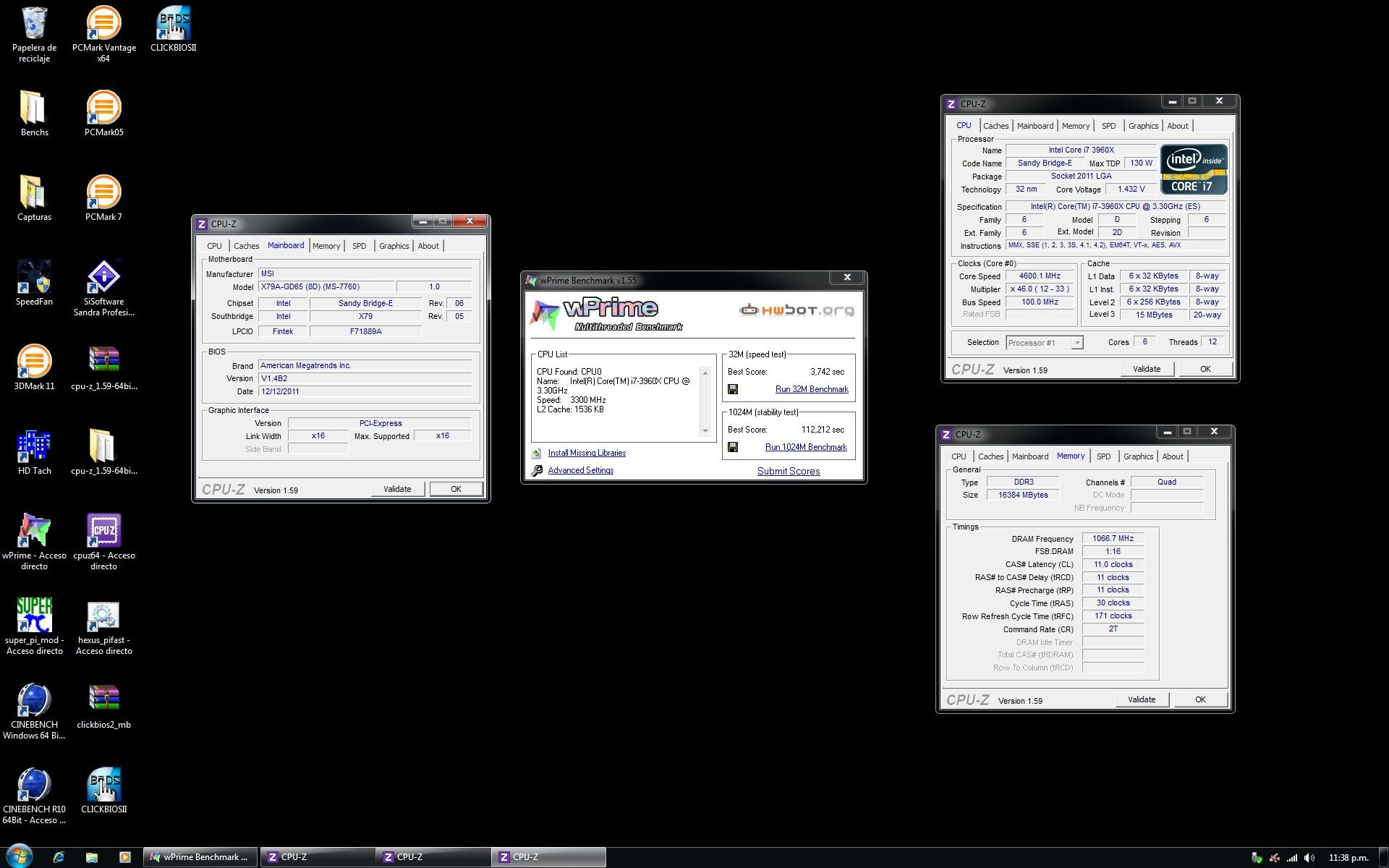The height and width of the screenshot is (868, 1389).
Task: Open the Processor #1 selection dropdown
Action: click(x=1045, y=343)
